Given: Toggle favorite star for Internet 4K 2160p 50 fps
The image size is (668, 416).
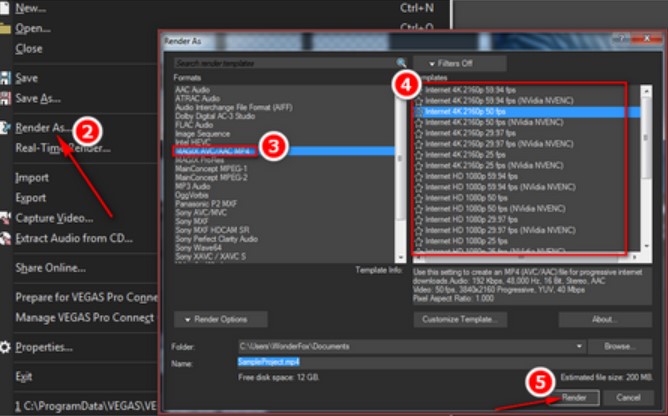Looking at the screenshot, I should [419, 113].
